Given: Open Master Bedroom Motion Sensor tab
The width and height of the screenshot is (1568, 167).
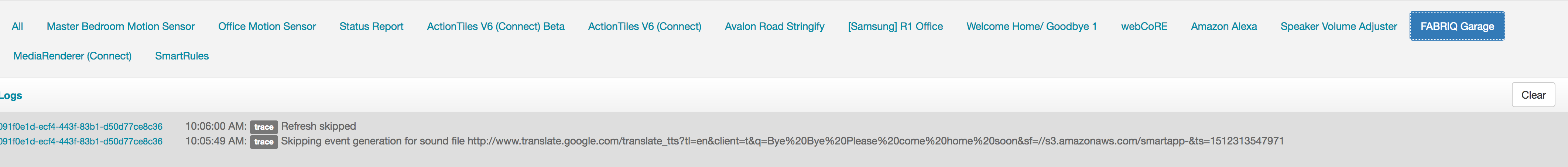Looking at the screenshot, I should tap(120, 26).
